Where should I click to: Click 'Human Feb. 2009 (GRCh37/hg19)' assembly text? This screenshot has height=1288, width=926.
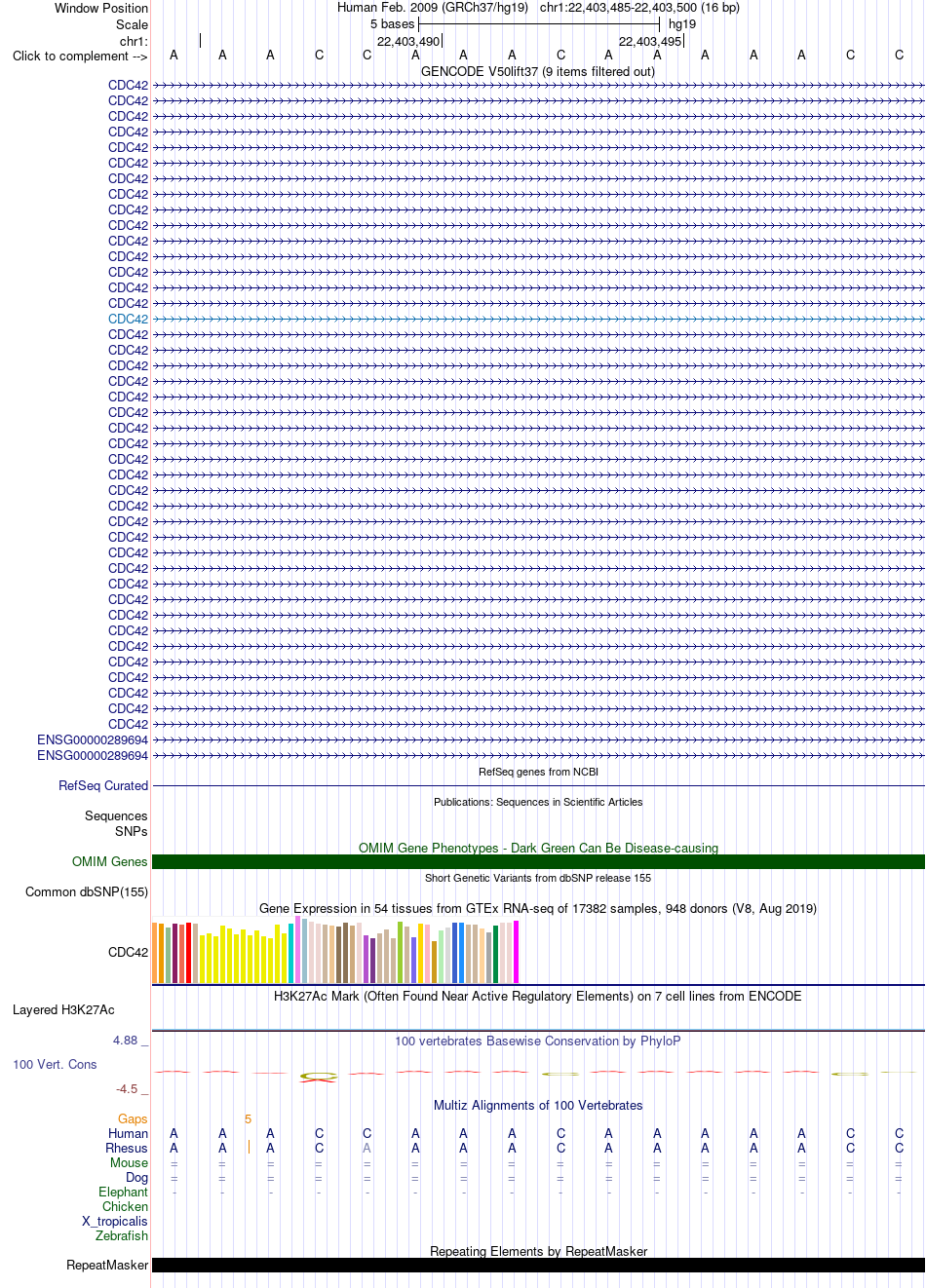pos(433,8)
